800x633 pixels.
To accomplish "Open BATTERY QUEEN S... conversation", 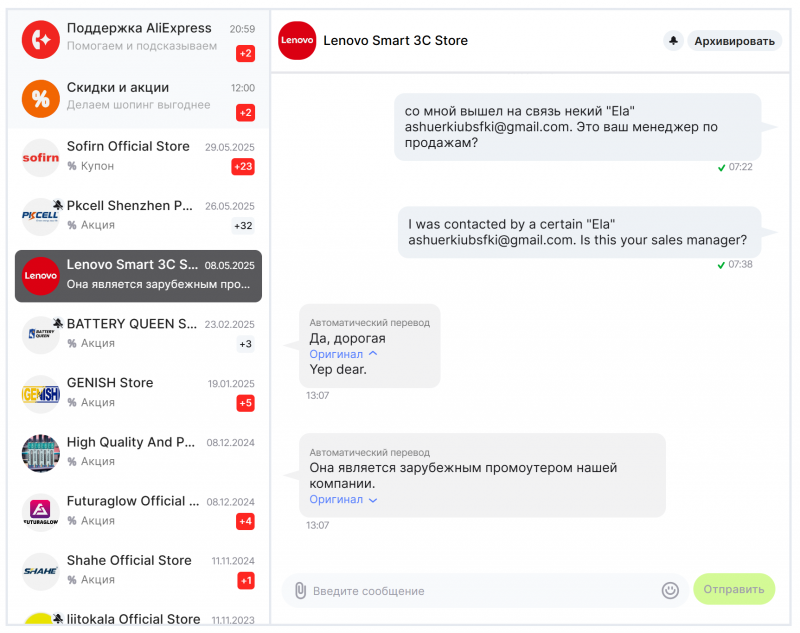I will click(x=138, y=335).
